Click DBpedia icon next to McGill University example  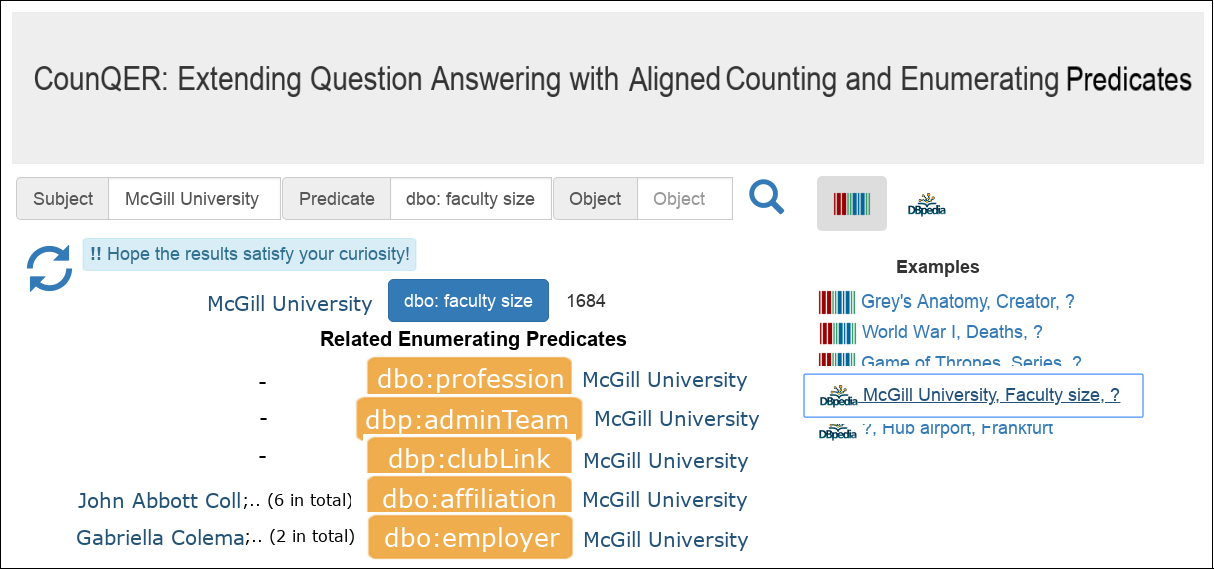pos(838,396)
